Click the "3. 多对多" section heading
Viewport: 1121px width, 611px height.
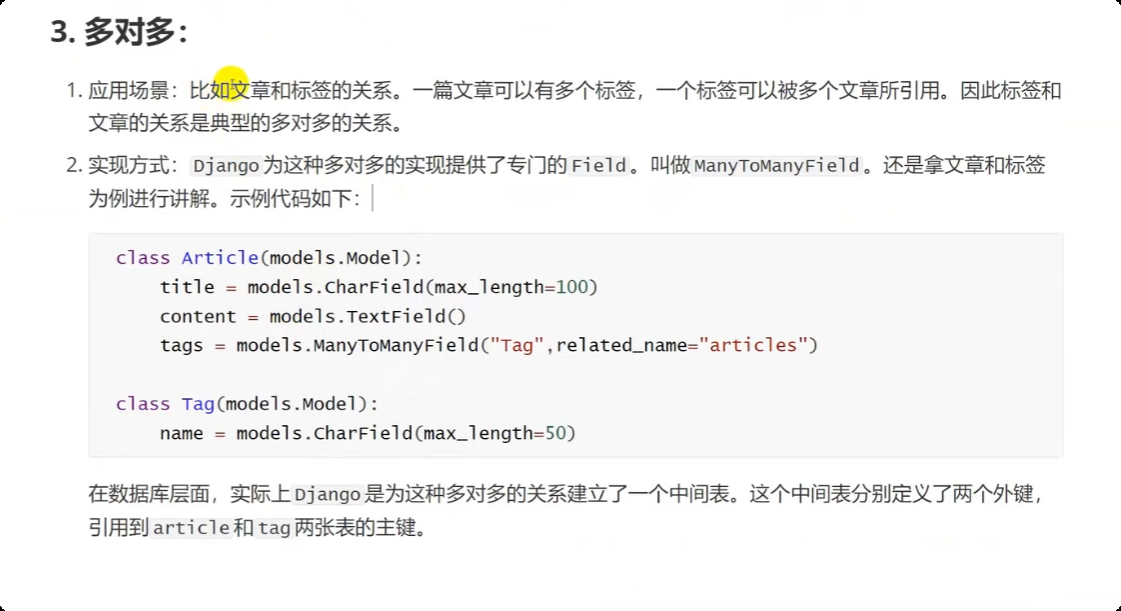[119, 32]
